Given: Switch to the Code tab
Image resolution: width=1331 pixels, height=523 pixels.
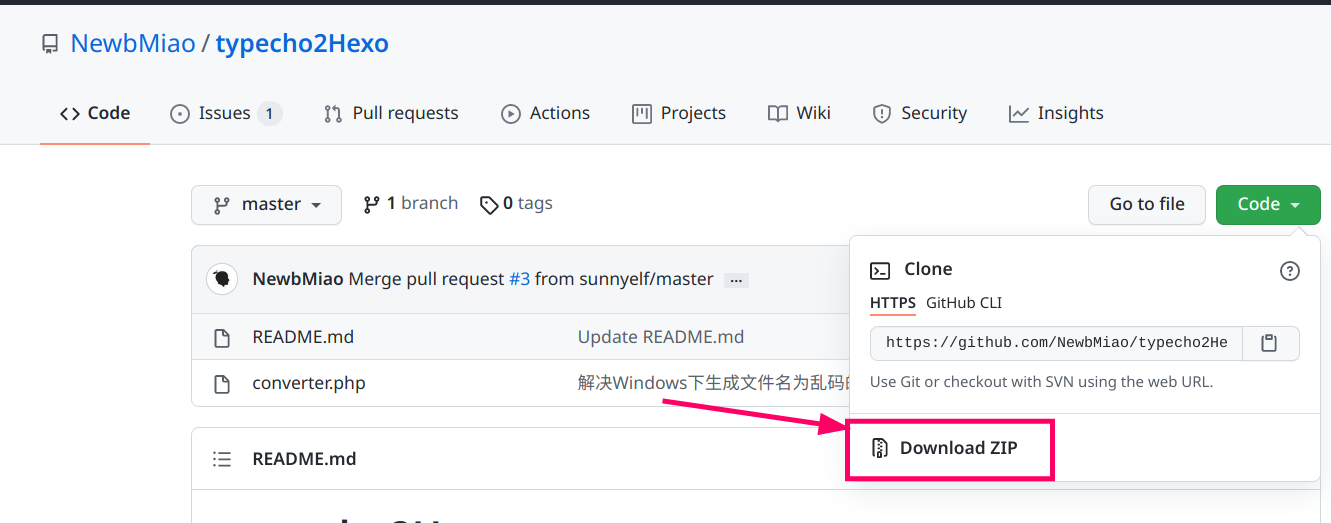Looking at the screenshot, I should 95,113.
